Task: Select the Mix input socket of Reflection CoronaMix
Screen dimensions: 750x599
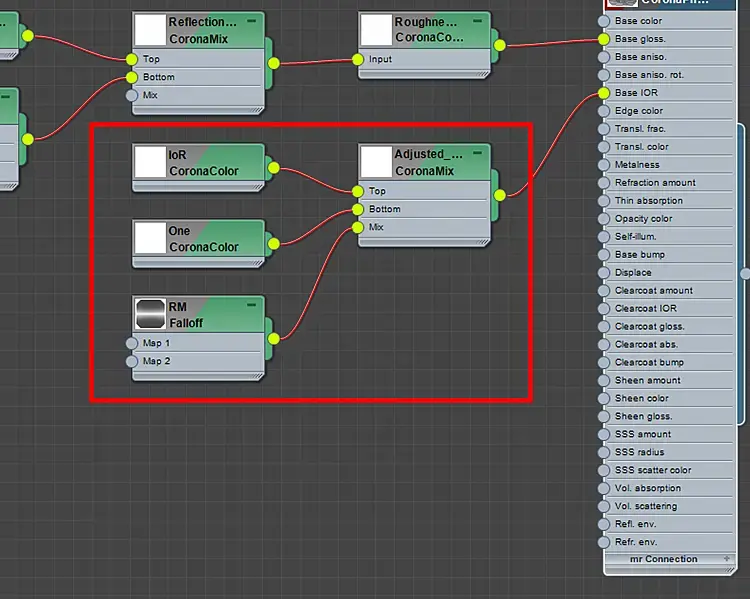Action: point(132,95)
